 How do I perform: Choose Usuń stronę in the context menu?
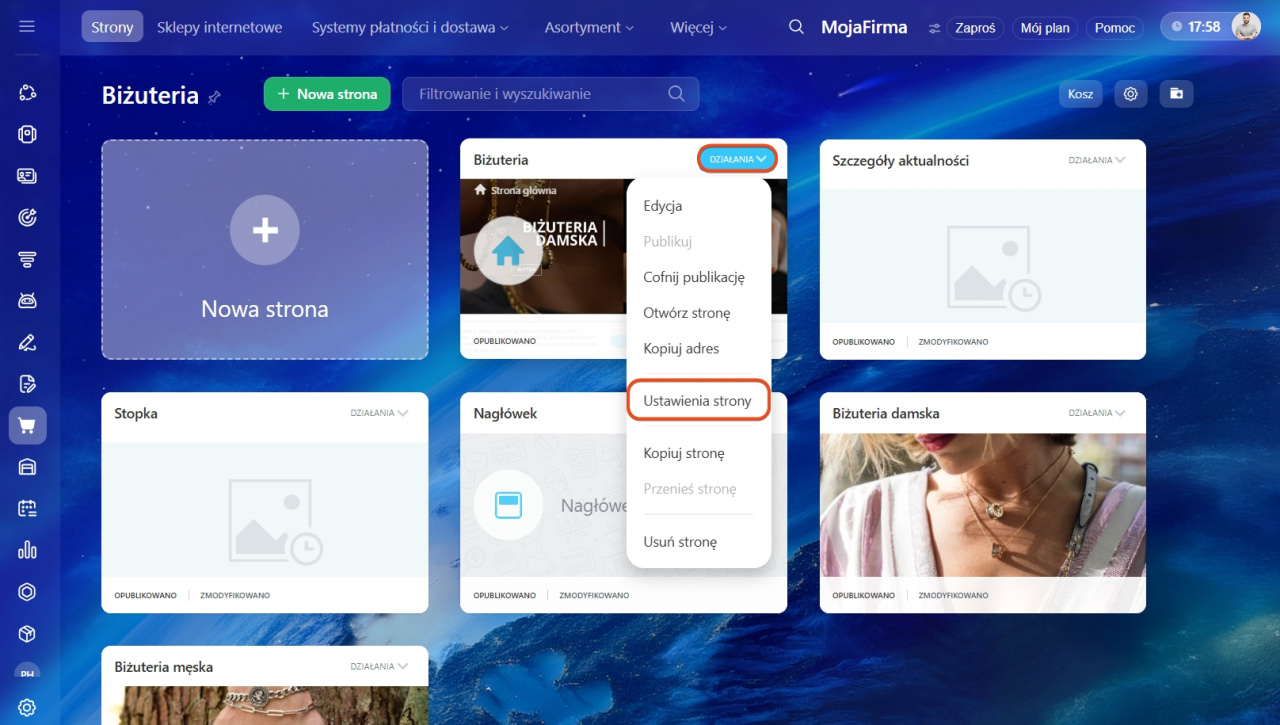coord(680,542)
